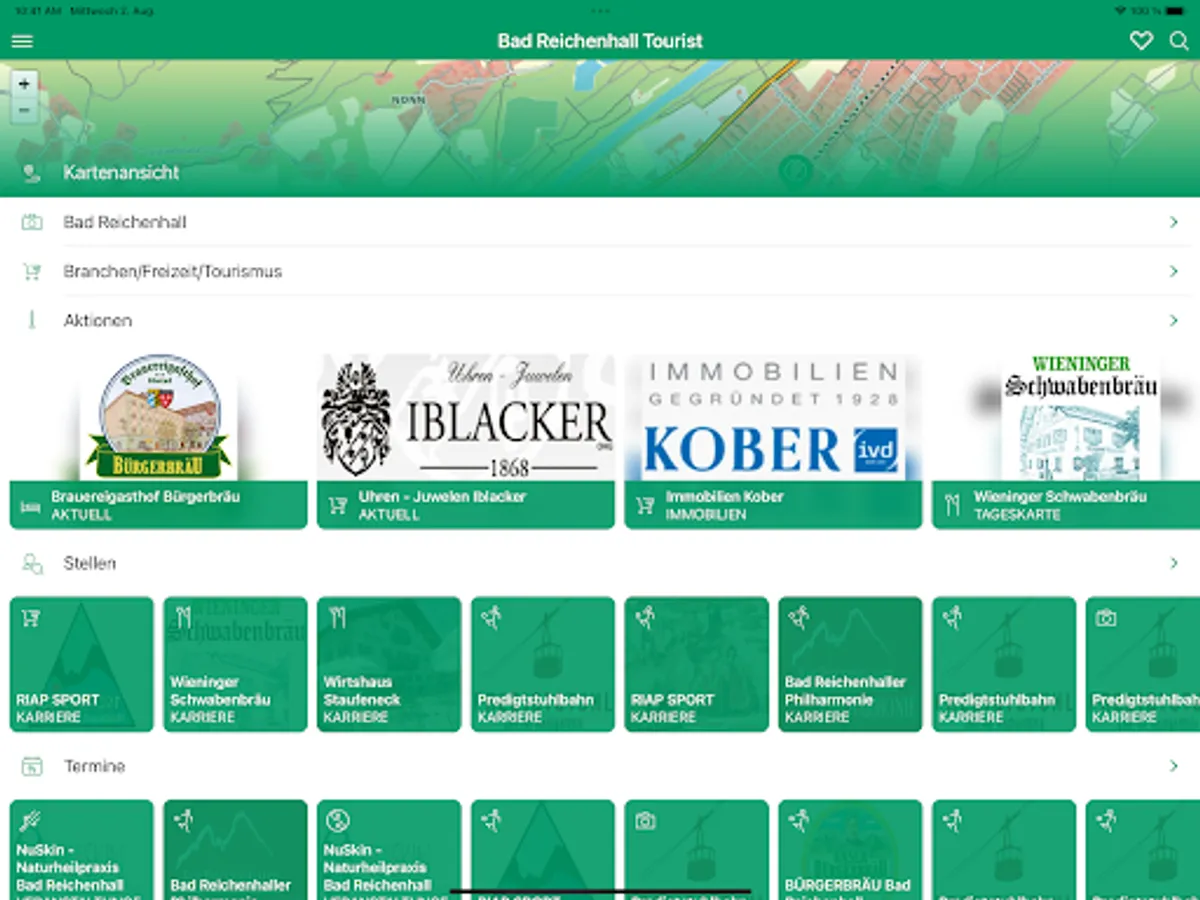
Task: Click the Kartenansicht location pin icon
Action: [x=31, y=173]
